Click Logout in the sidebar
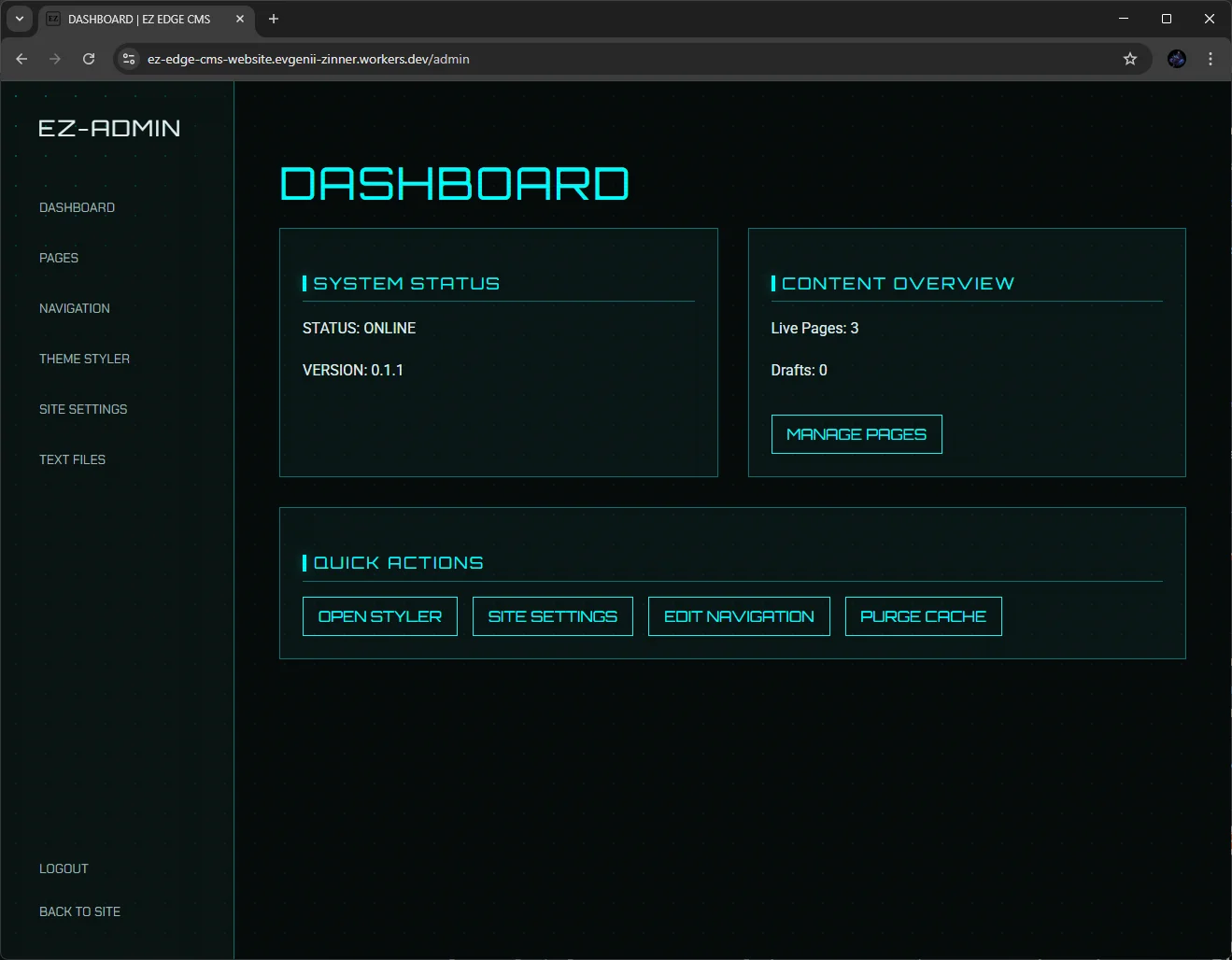The image size is (1232, 960). [x=64, y=868]
